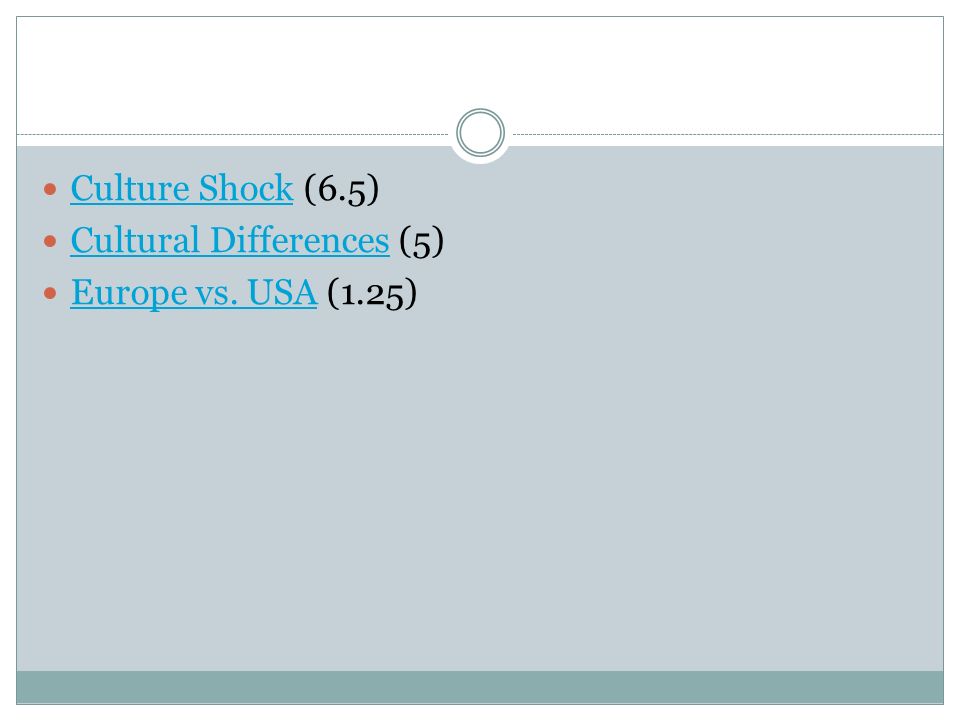Image resolution: width=960 pixels, height=720 pixels.
Task: Click the dashed line right of the circle
Action: (x=728, y=134)
